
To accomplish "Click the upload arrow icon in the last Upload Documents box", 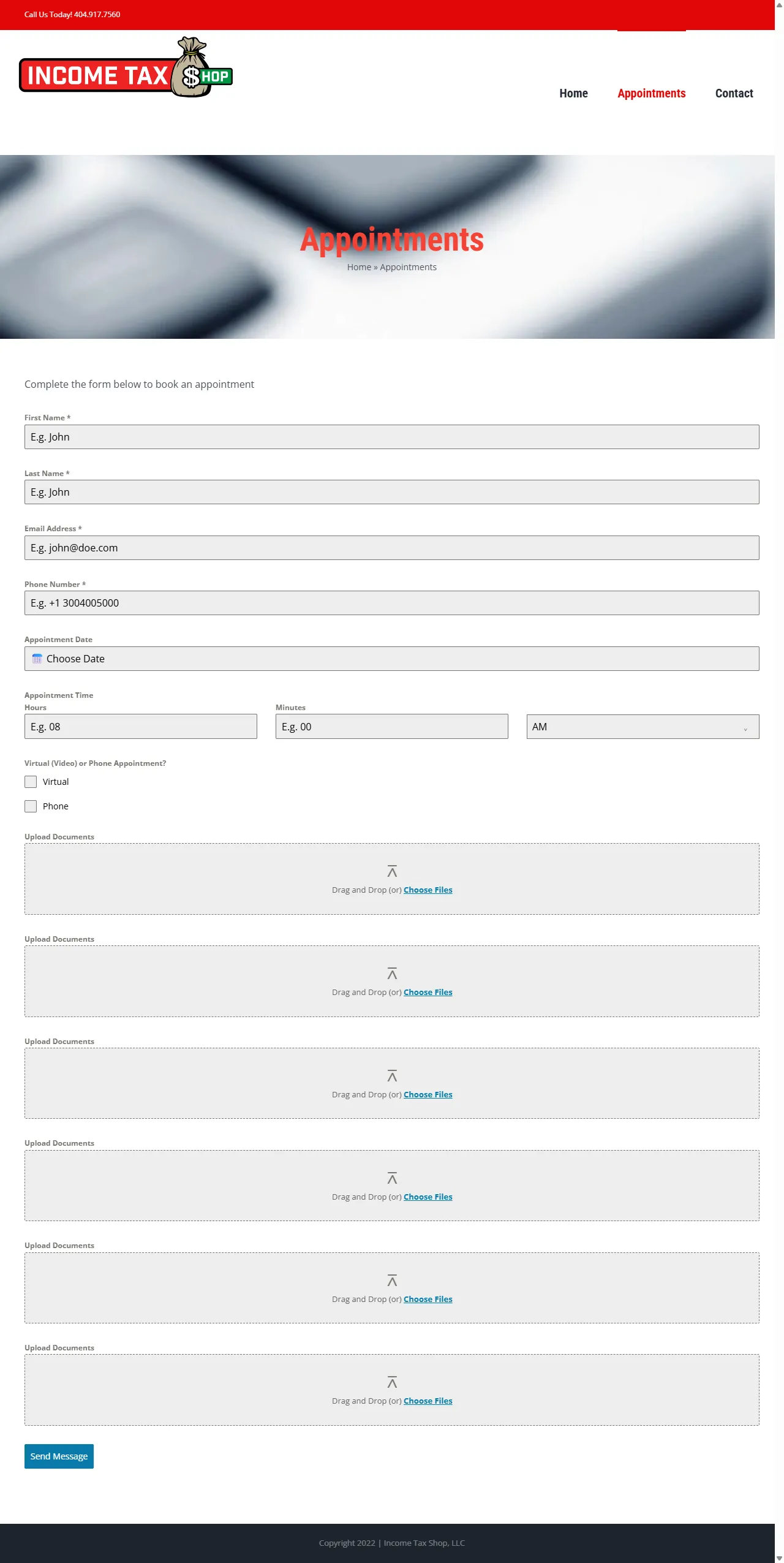I will pos(392,1382).
